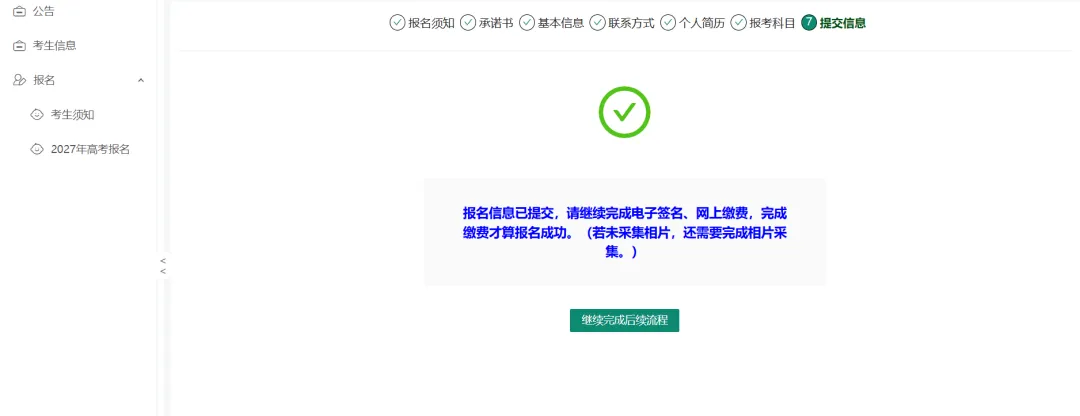Click the checkmark icon of step 个人简历
Screen dimensions: 1080x416
[668, 23]
